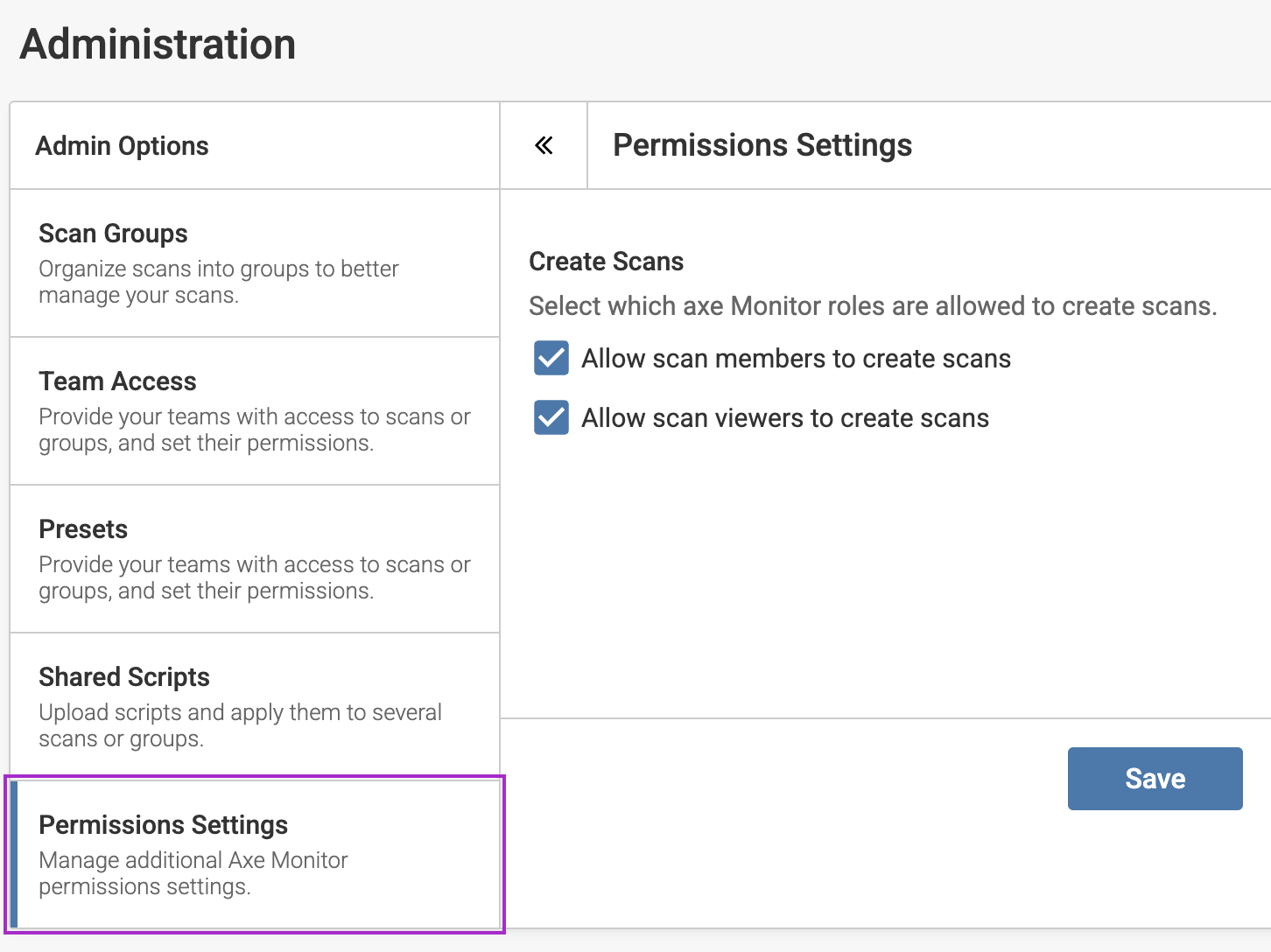Toggle the scan members create scans checkbox
This screenshot has height=952, width=1271.
pos(551,358)
